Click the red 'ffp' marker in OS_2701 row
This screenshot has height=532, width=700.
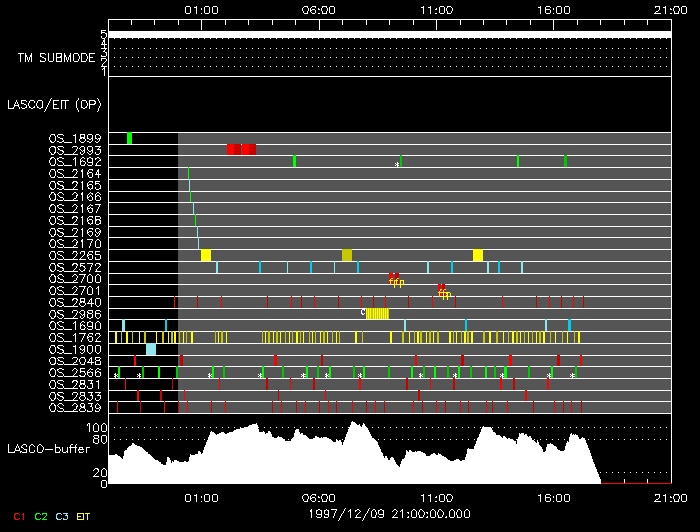click(443, 291)
